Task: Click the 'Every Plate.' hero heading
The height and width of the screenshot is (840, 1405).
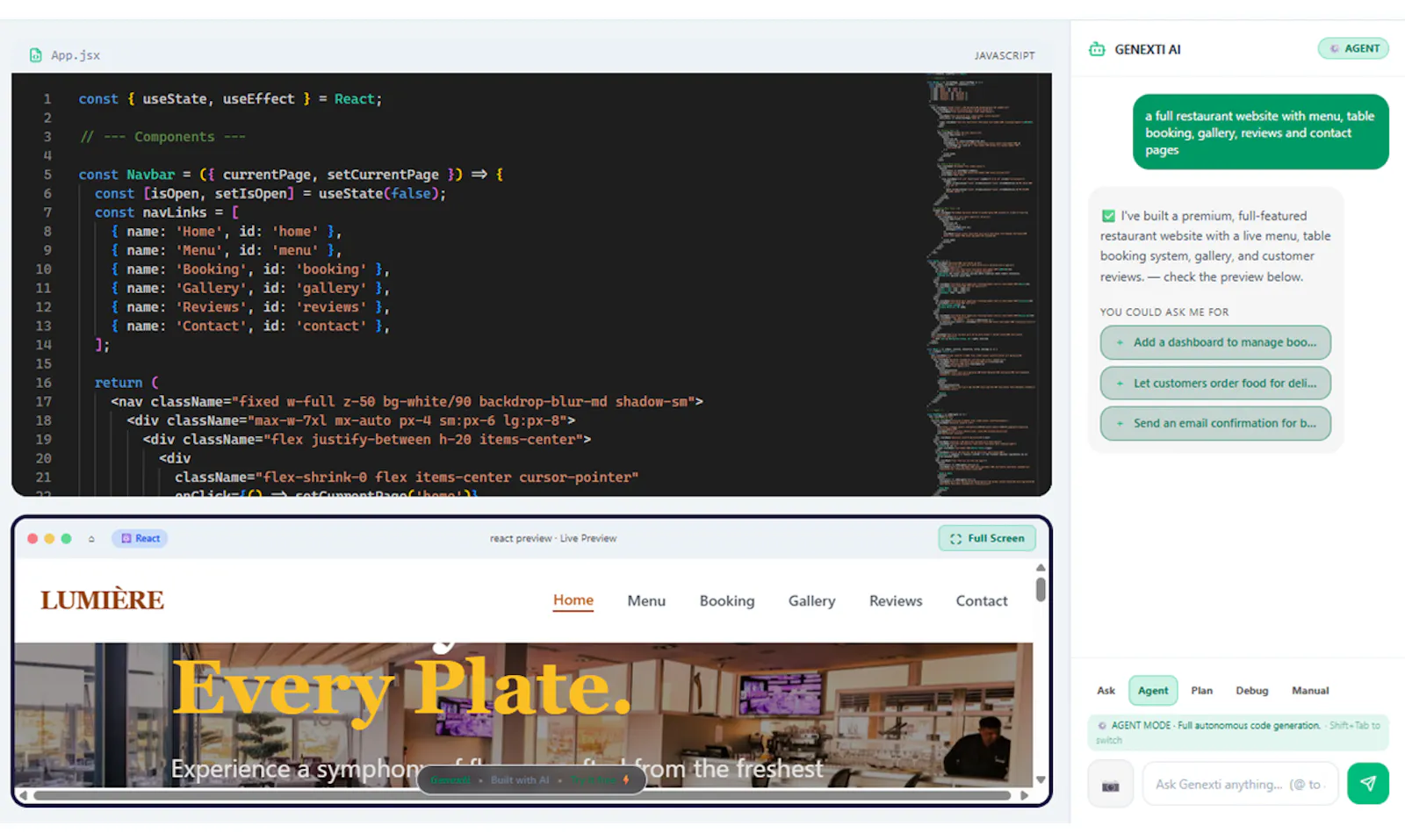Action: (x=401, y=691)
